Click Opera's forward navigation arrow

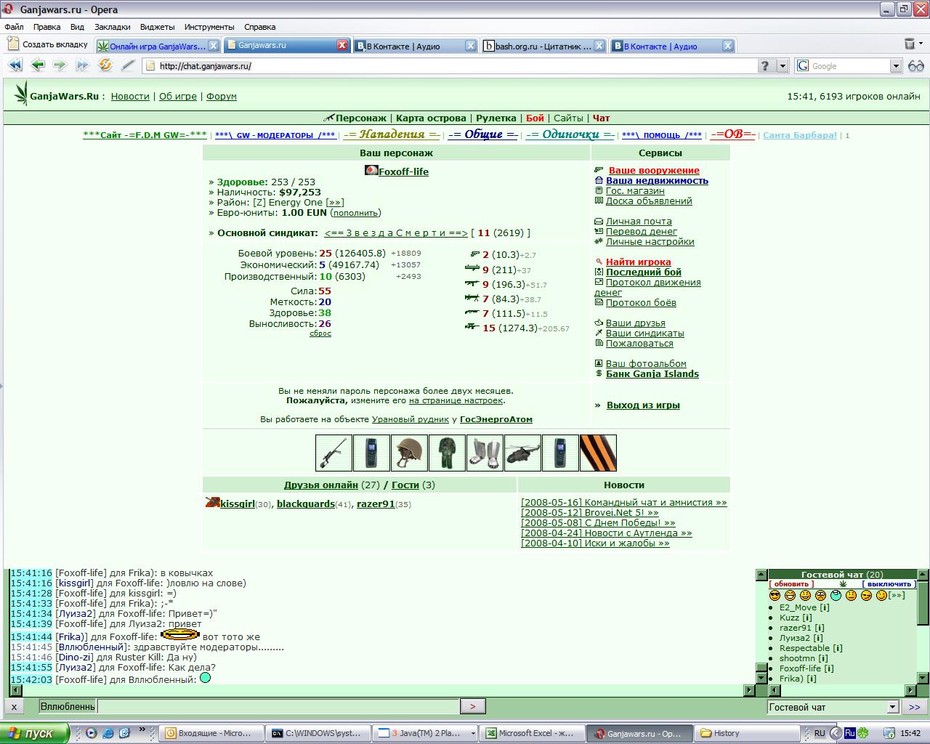59,65
